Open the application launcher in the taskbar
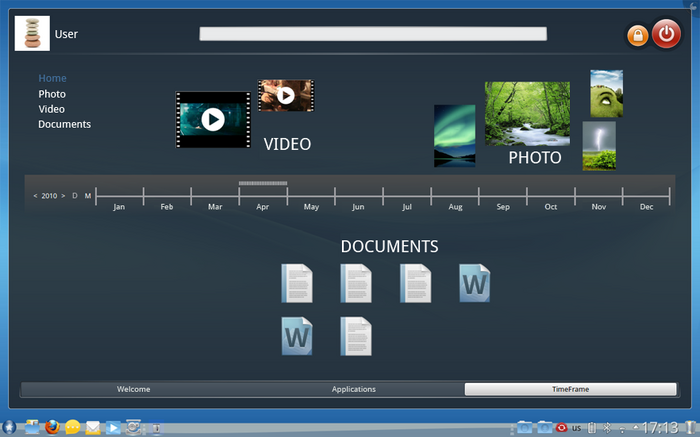This screenshot has height=437, width=700. 8,427
